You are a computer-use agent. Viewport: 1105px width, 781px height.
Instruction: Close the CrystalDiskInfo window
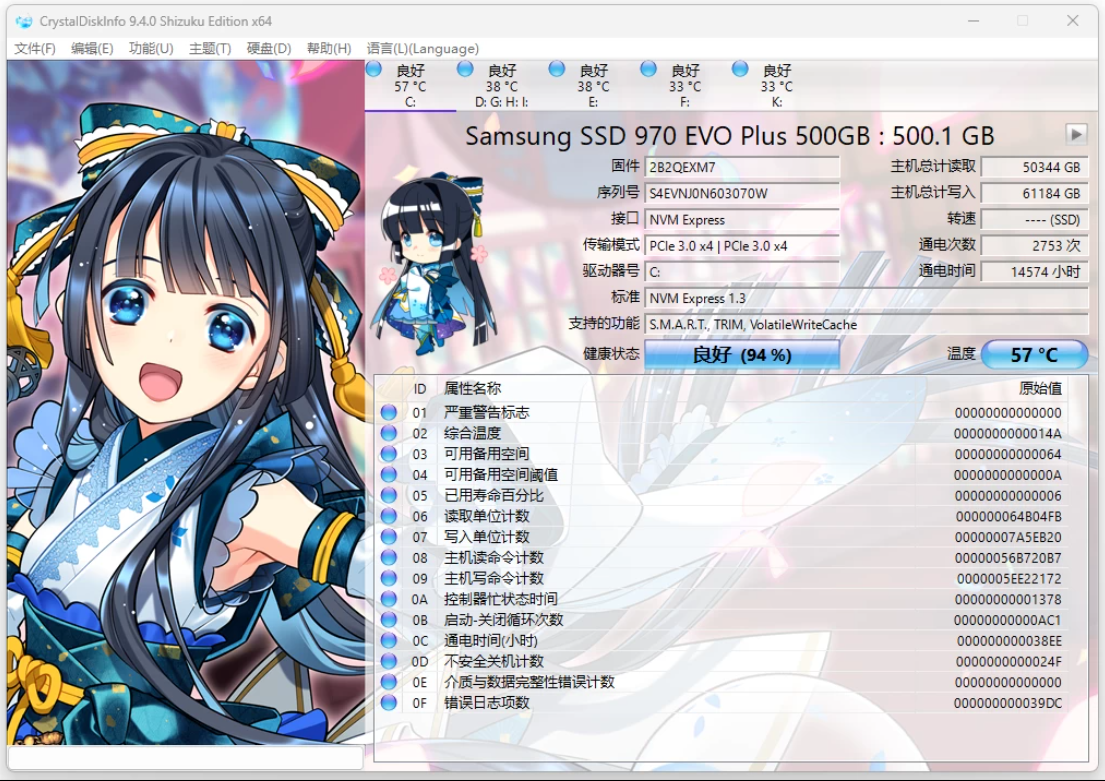point(1073,21)
